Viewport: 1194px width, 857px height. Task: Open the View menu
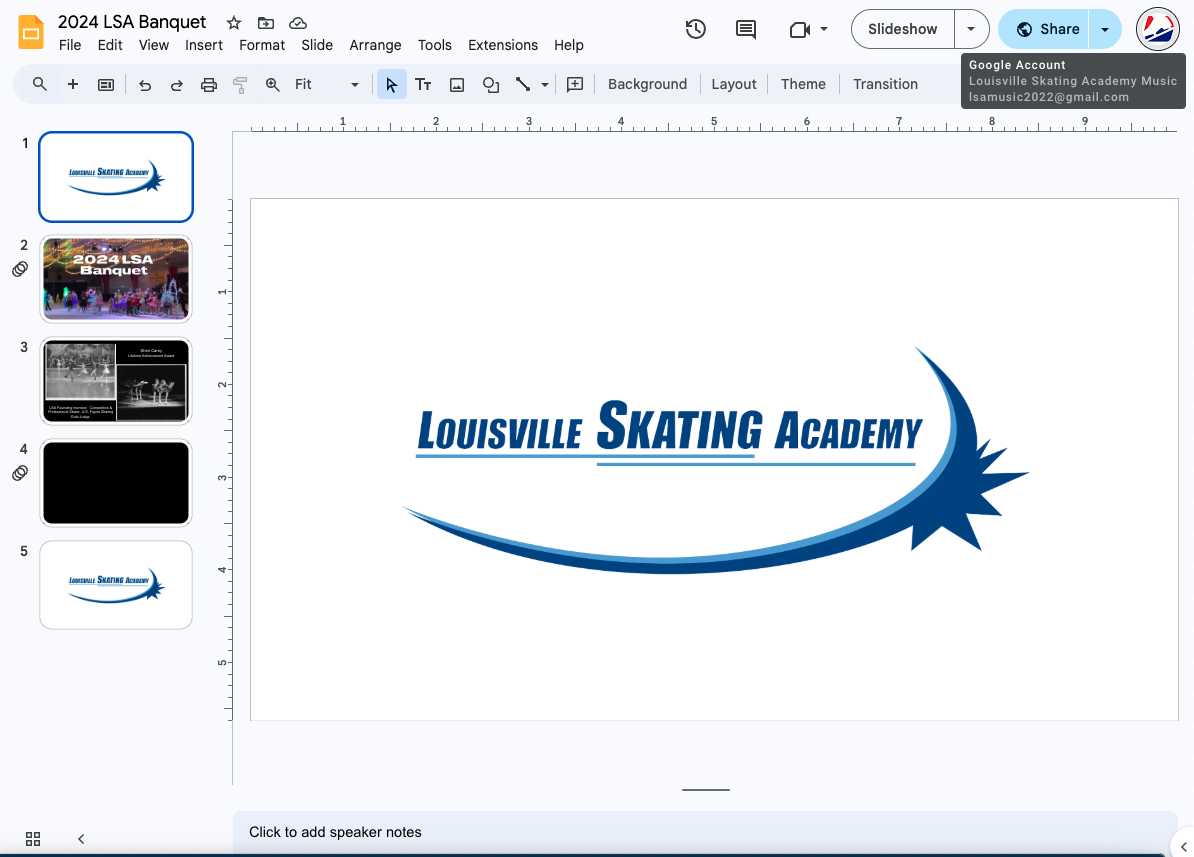(154, 45)
